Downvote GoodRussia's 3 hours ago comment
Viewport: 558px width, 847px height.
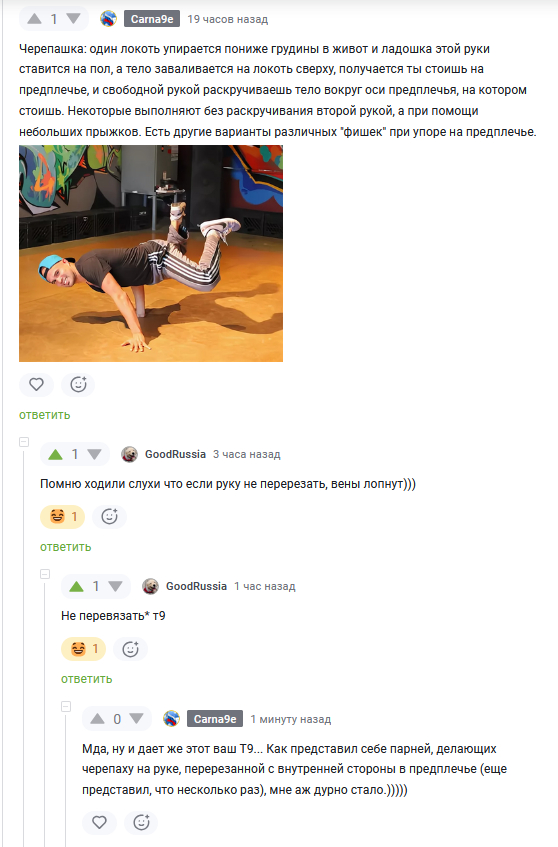[x=95, y=454]
